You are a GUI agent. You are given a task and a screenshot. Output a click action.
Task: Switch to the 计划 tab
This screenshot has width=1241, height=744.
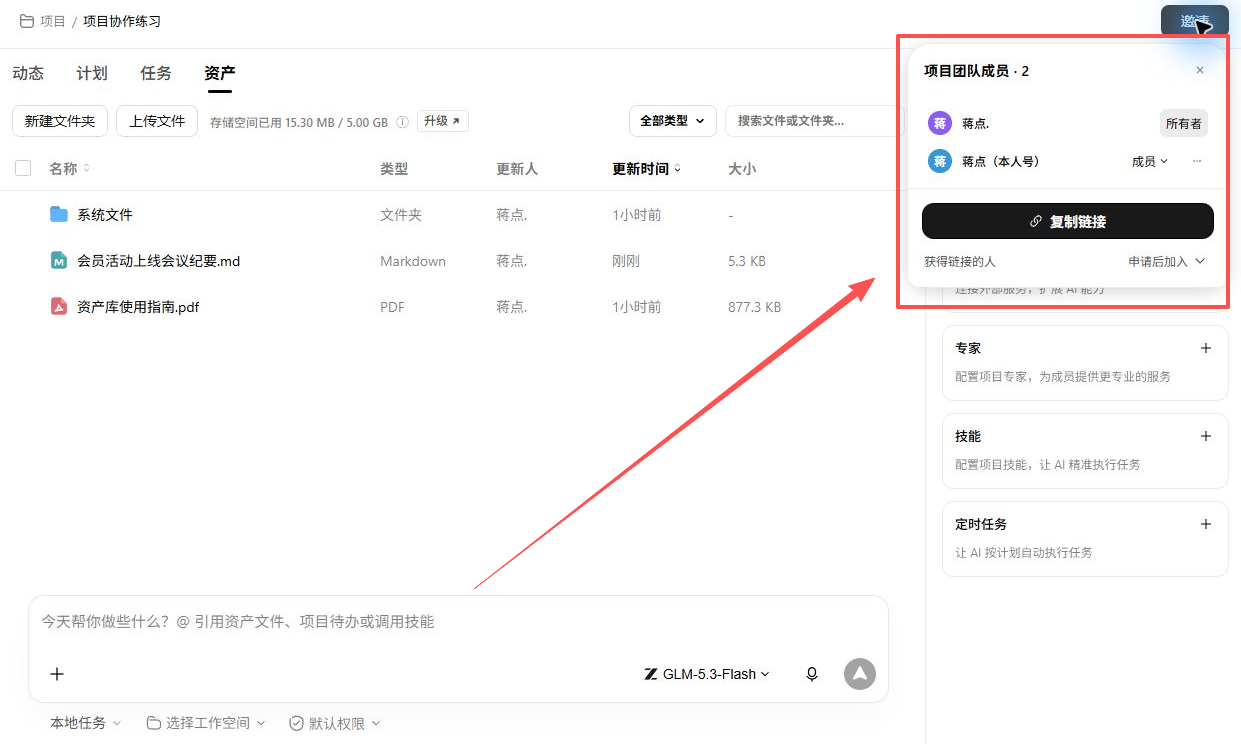[x=92, y=73]
